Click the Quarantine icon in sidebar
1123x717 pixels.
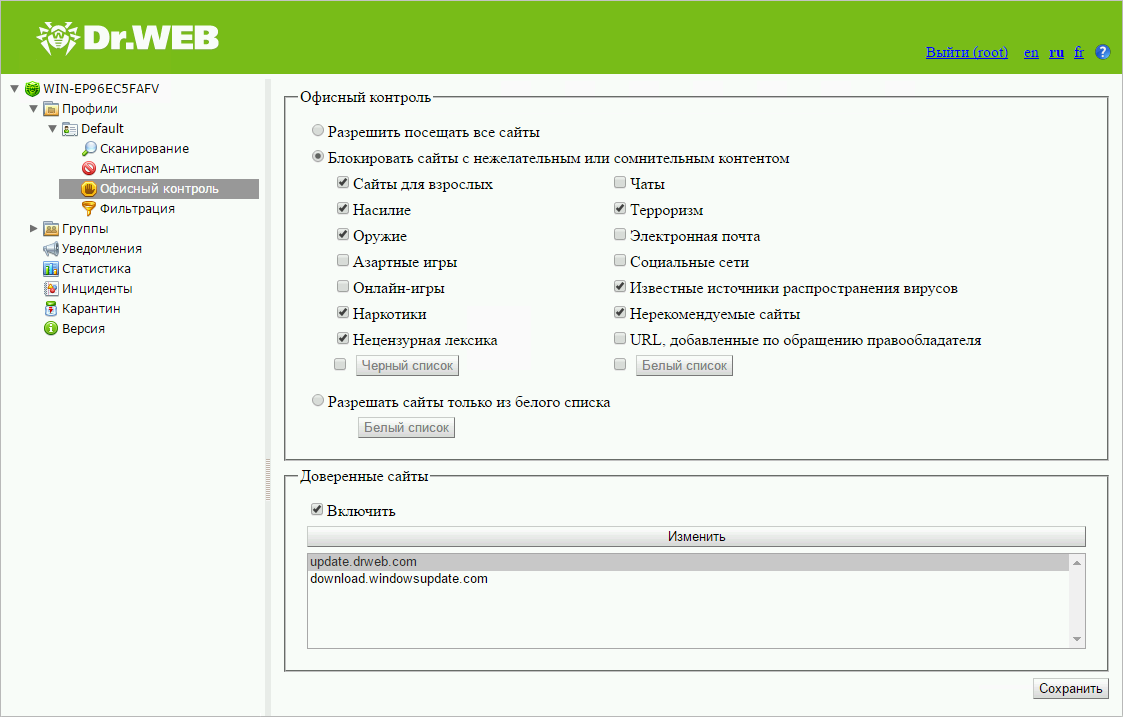51,309
